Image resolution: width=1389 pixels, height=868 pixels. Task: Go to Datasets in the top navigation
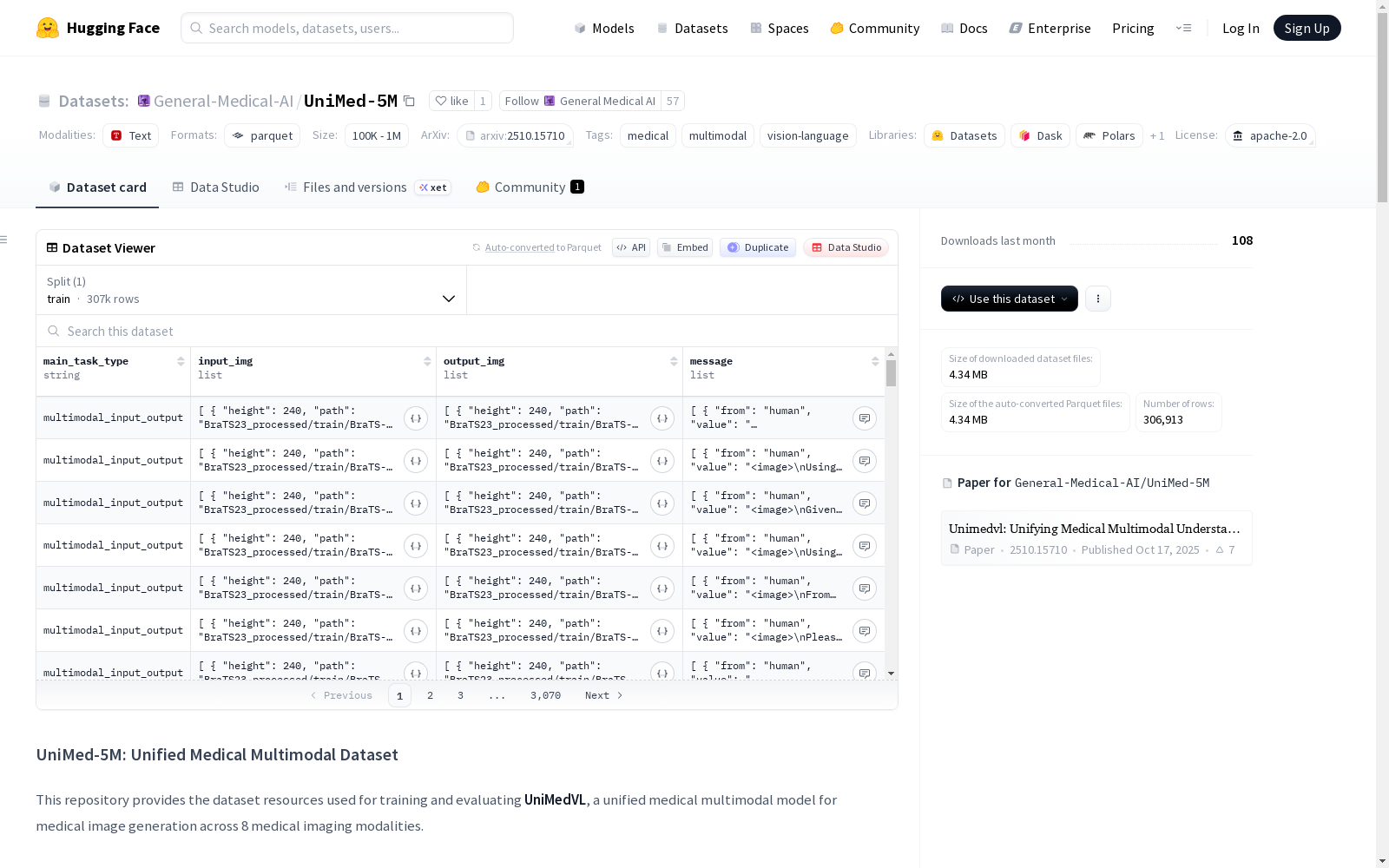click(x=692, y=28)
